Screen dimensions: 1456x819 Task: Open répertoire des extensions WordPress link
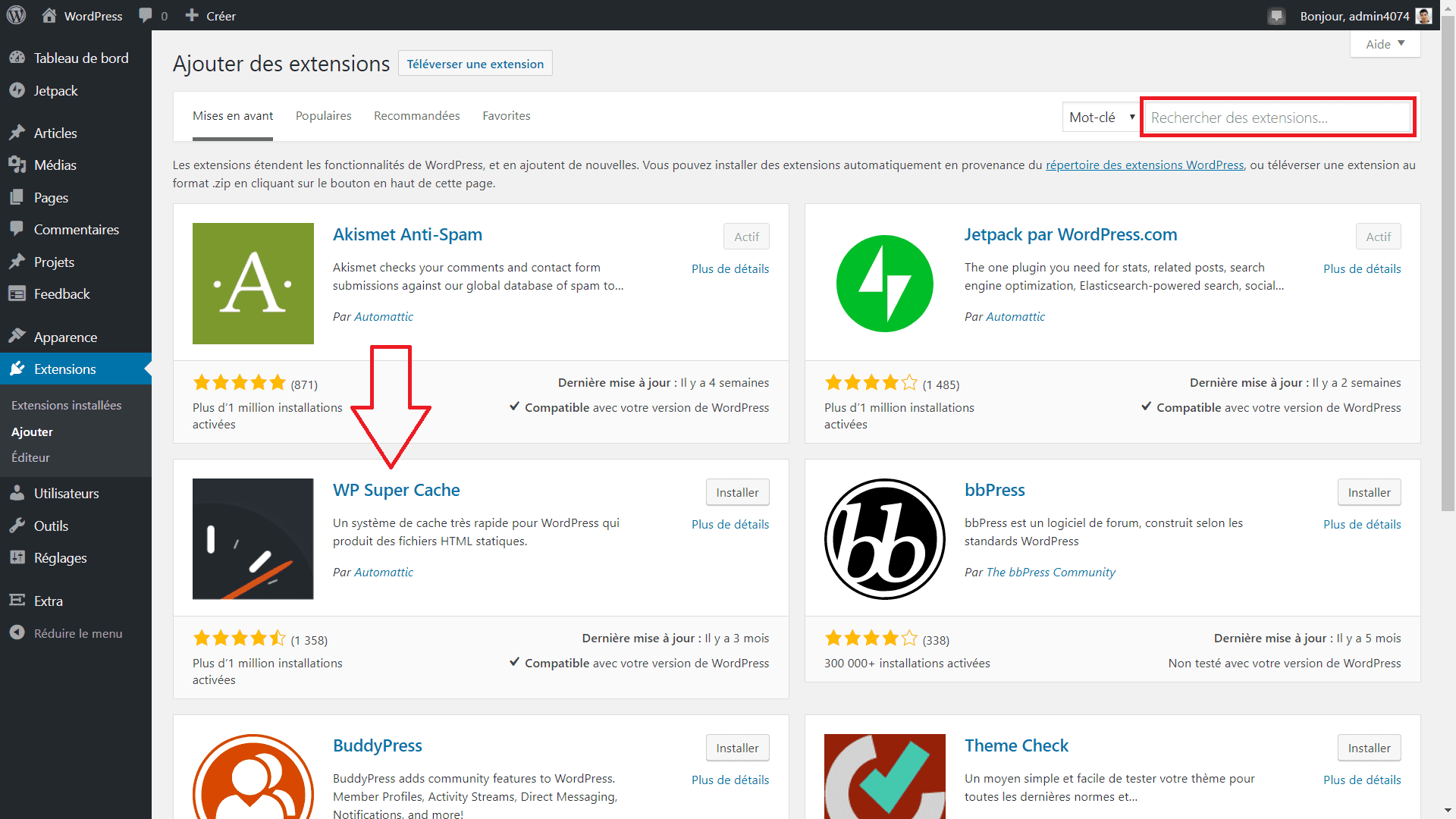click(x=1145, y=165)
